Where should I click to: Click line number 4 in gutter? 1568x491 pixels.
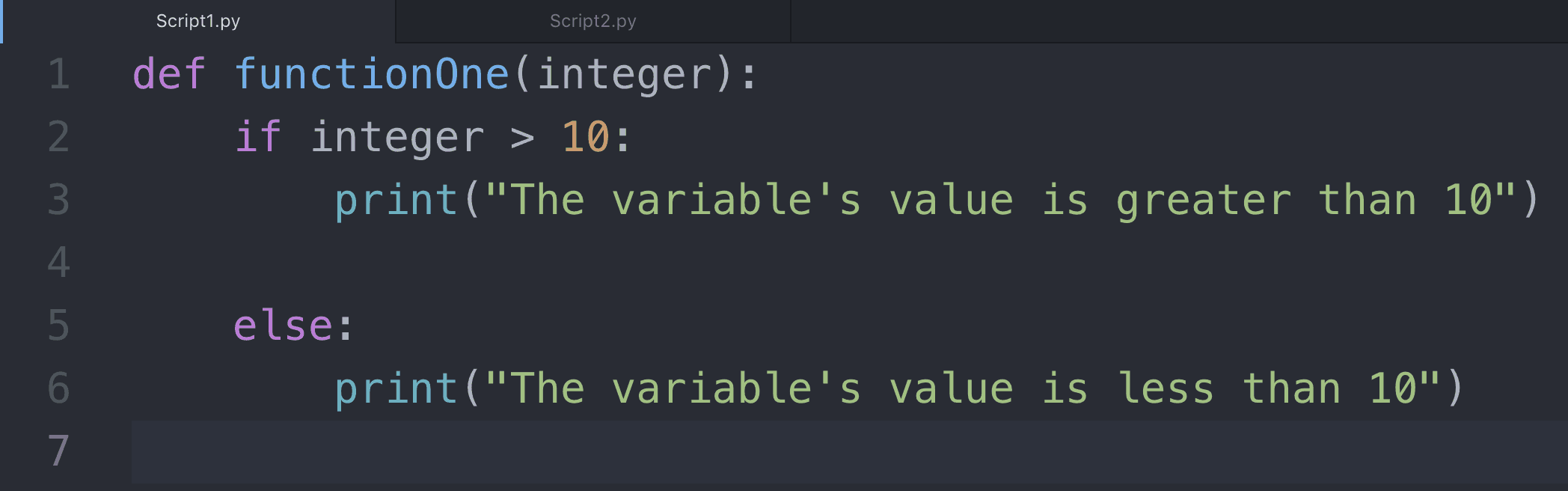point(58,262)
